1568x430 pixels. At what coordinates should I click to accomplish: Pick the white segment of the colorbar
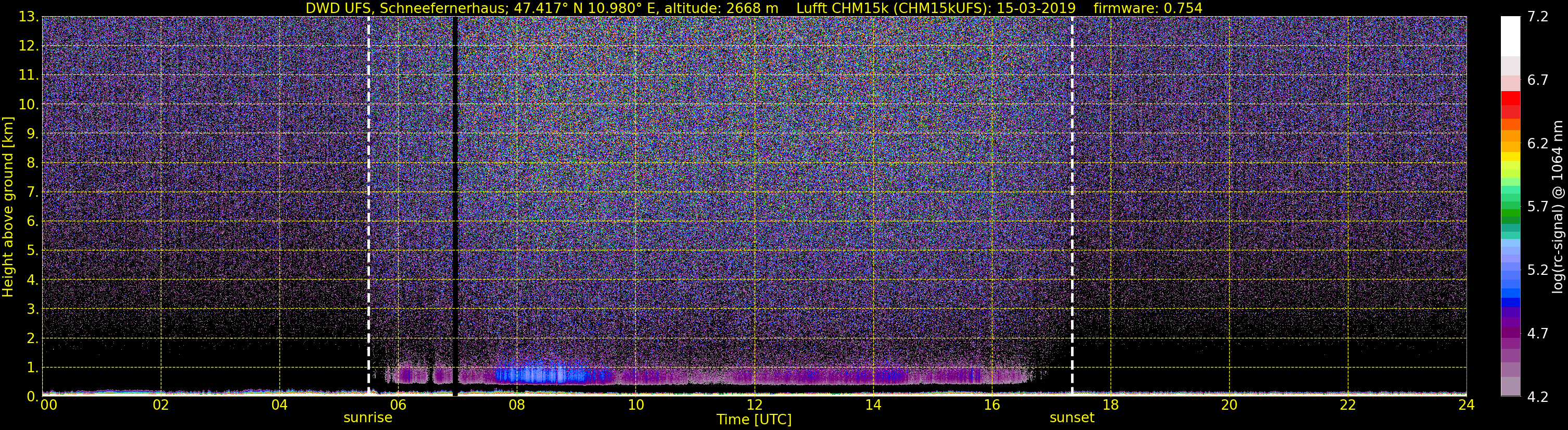pos(1510,36)
